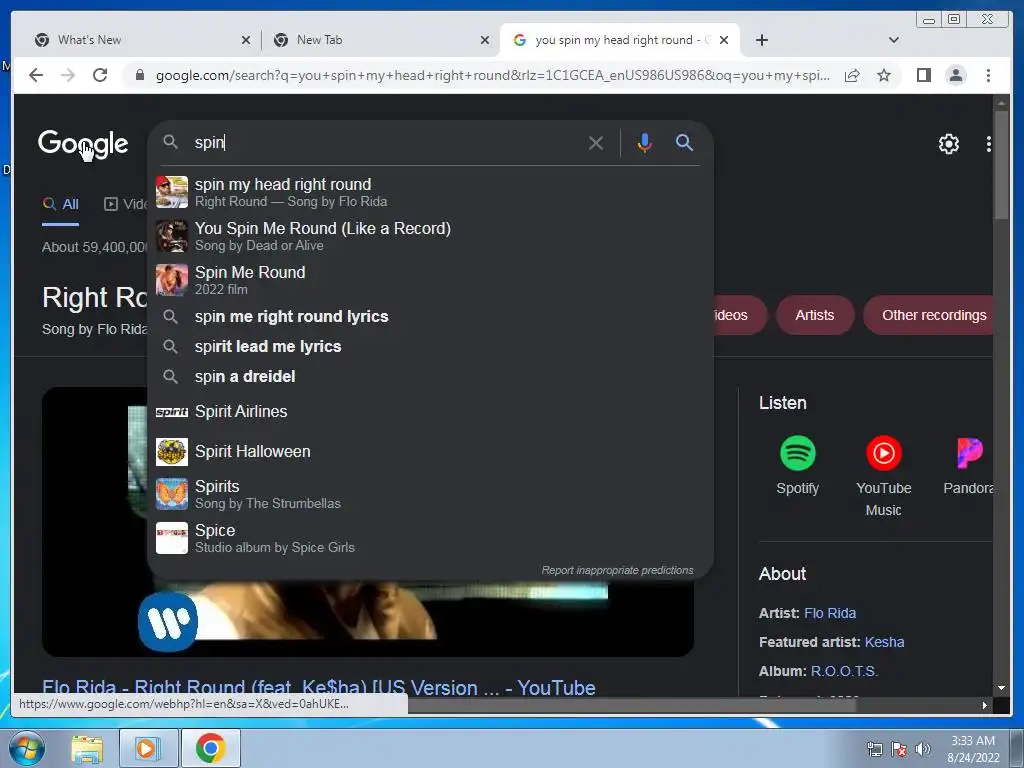Click the horizontal scrollbar right arrow
Viewport: 1024px width, 768px height.
pyautogui.click(x=985, y=705)
